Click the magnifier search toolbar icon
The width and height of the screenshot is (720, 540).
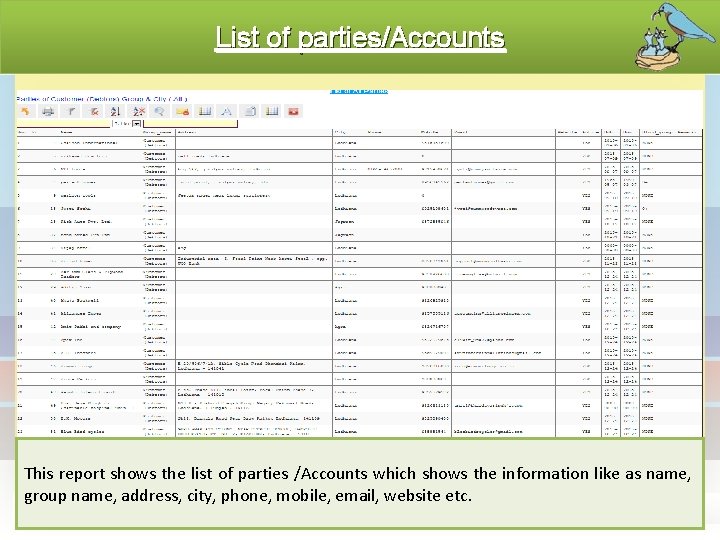click(160, 111)
